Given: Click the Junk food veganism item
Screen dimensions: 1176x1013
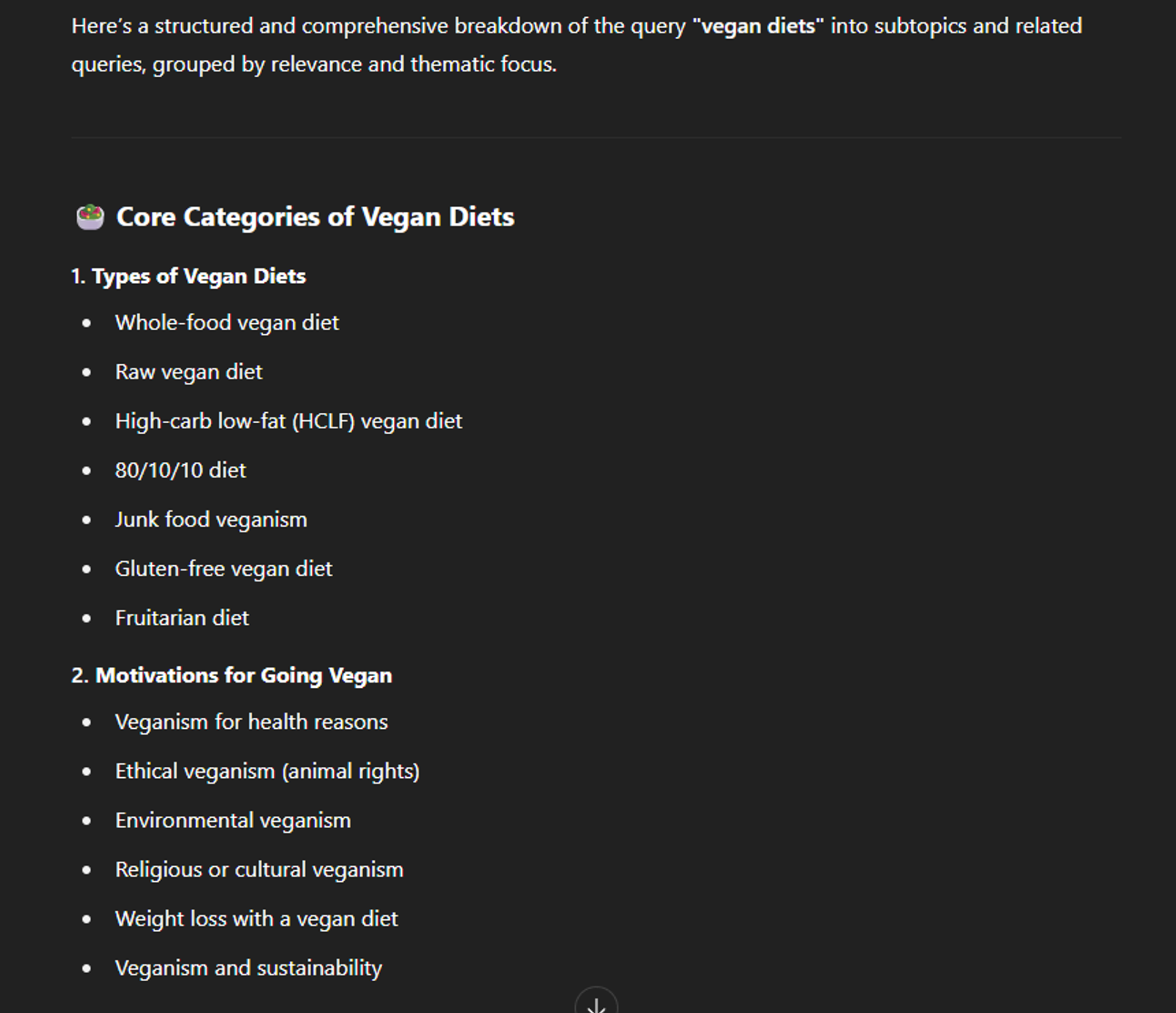Looking at the screenshot, I should point(211,520).
